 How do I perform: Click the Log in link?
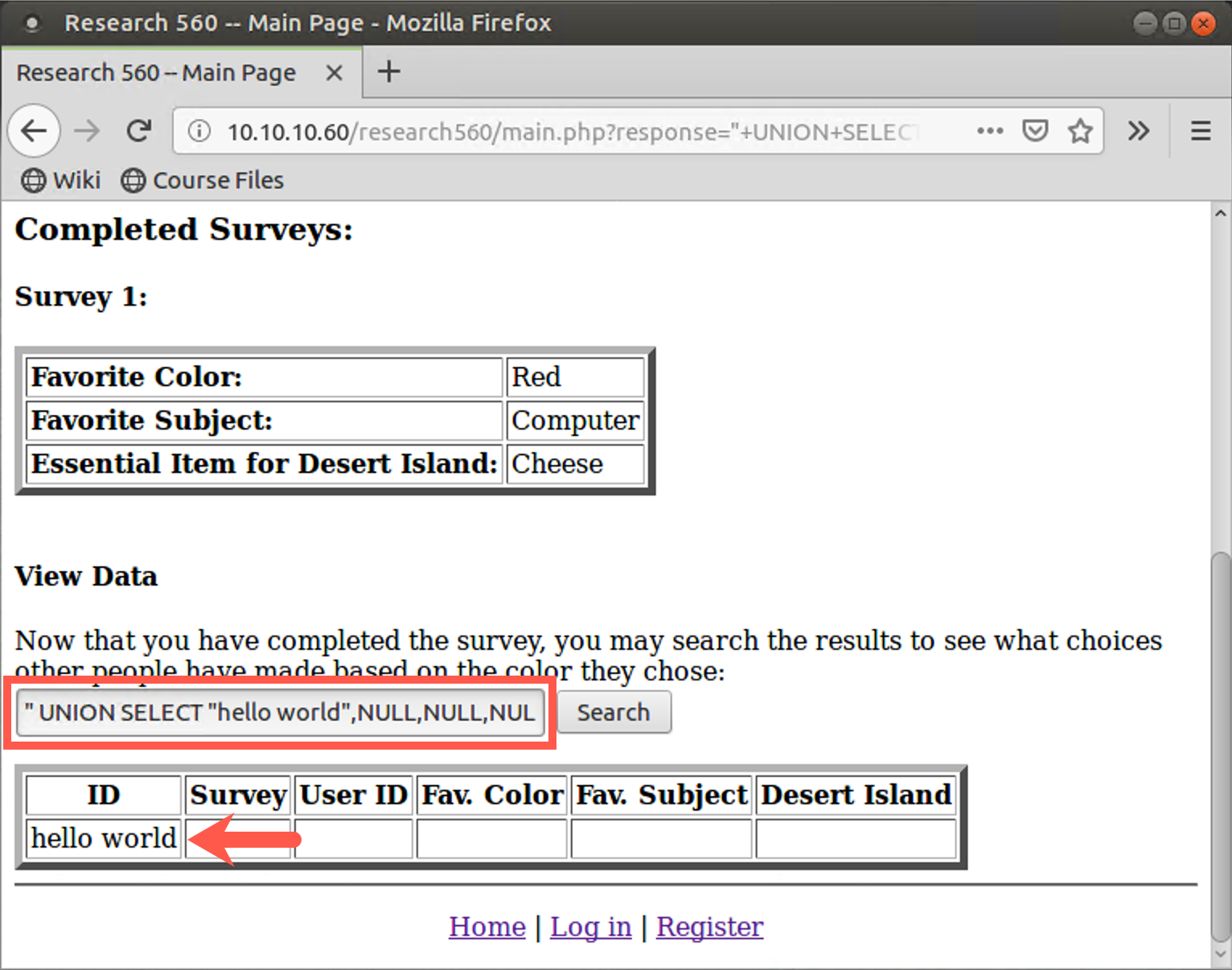point(591,927)
